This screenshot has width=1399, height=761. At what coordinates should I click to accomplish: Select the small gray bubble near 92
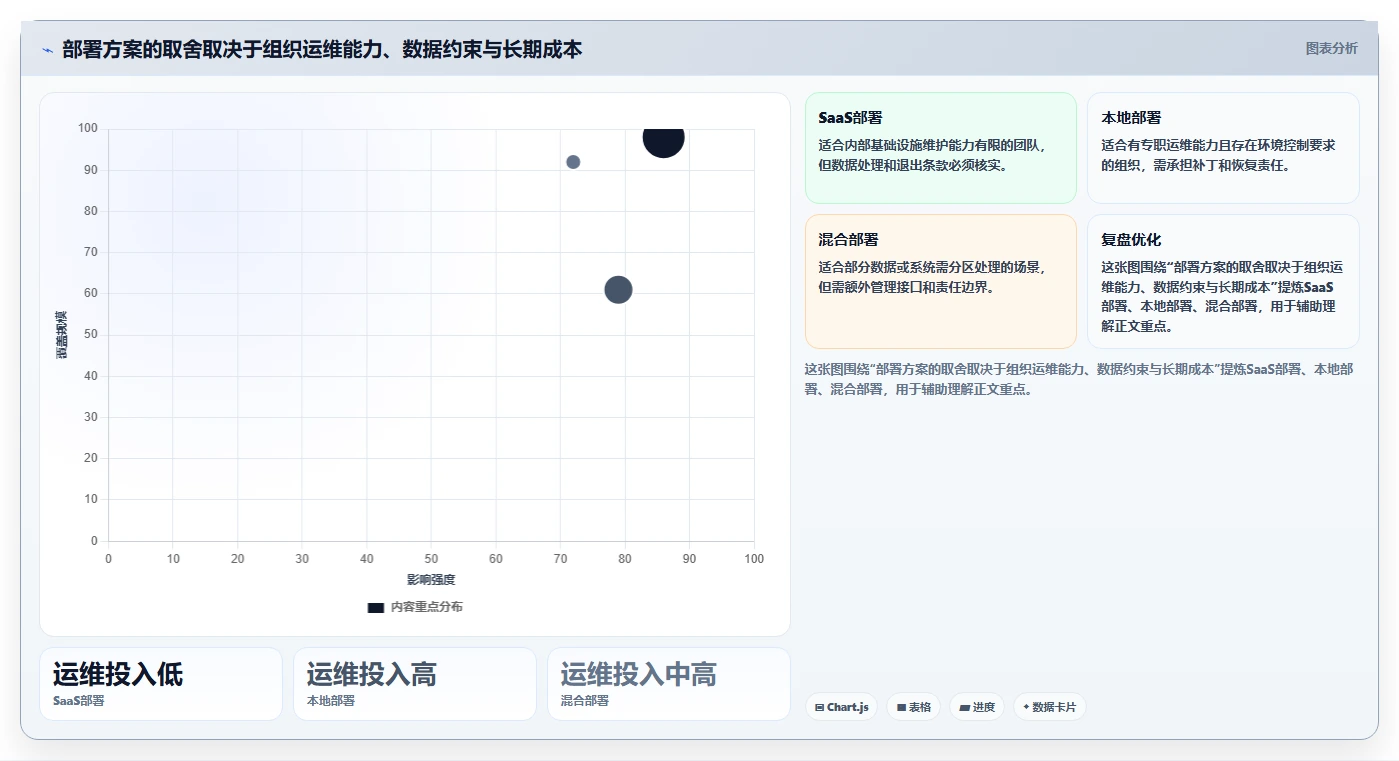point(573,162)
